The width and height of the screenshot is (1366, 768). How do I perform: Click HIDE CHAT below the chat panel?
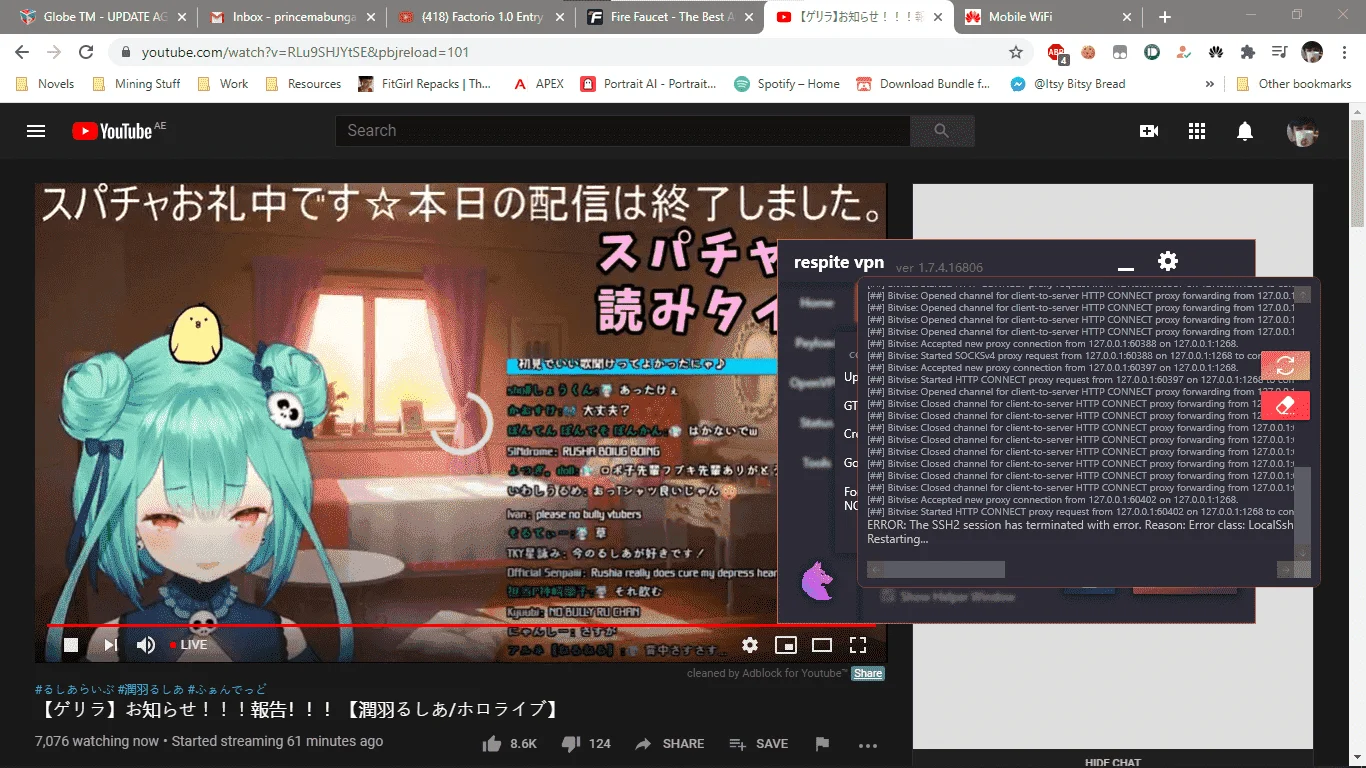1112,762
